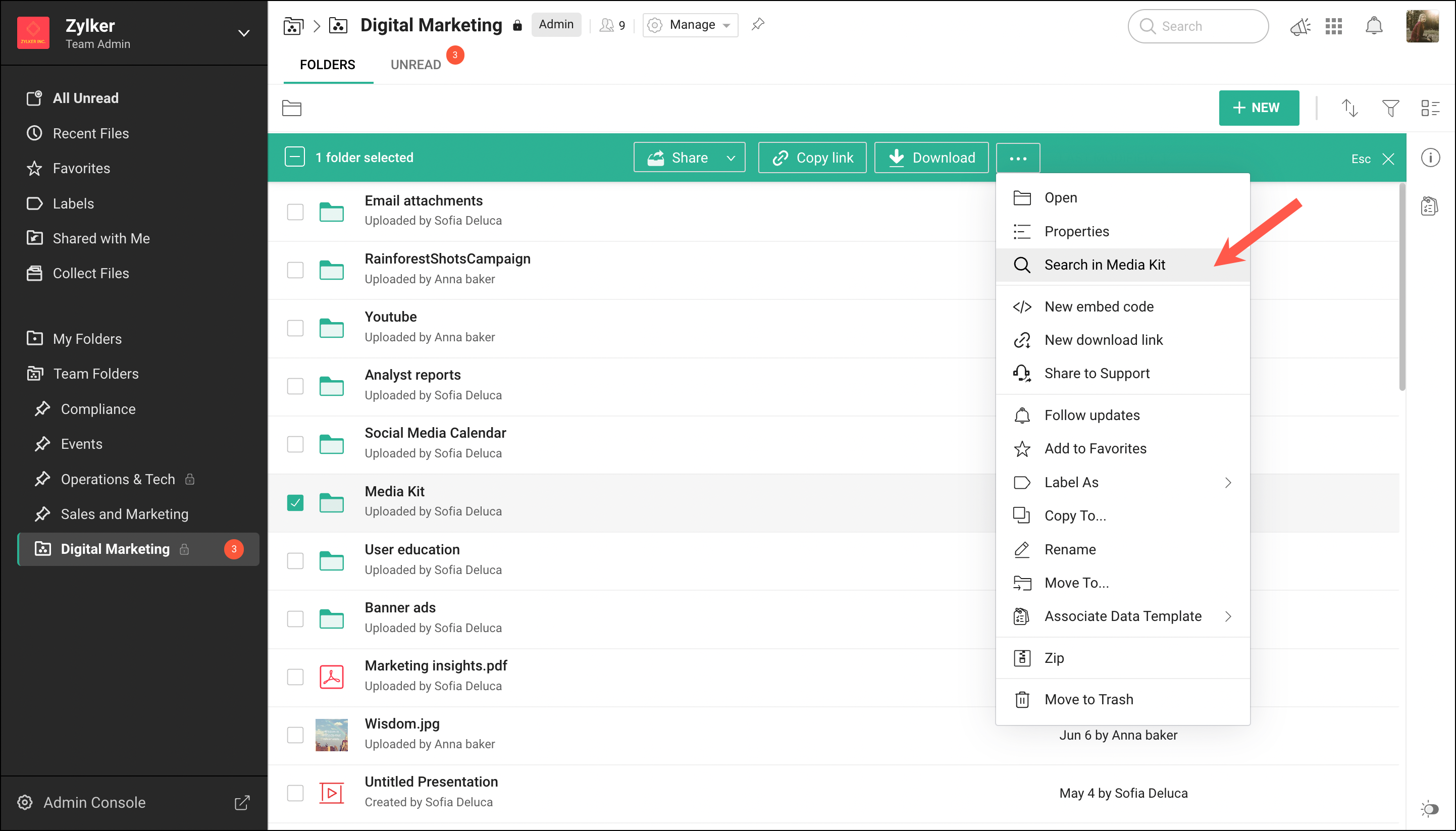This screenshot has width=1456, height=831.
Task: Open the notifications bell
Action: point(1373,26)
